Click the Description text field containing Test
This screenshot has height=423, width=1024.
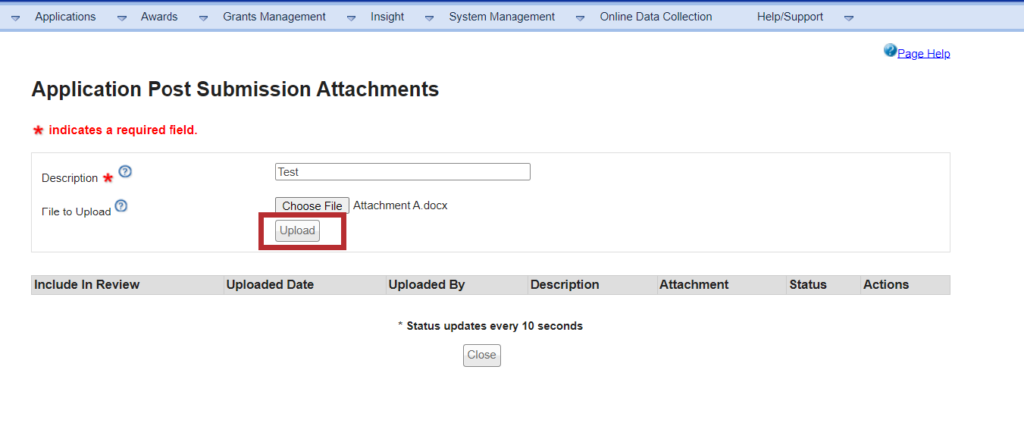pos(402,172)
